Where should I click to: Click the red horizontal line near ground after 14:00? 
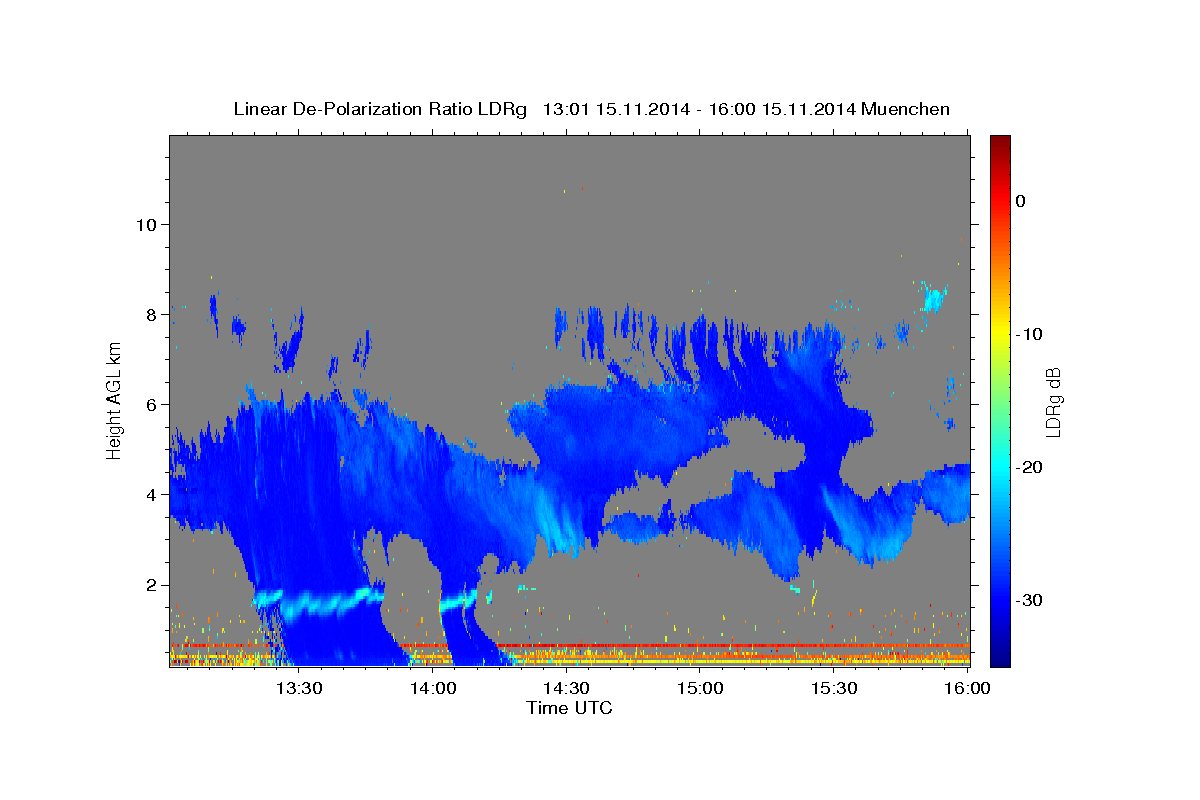(x=685, y=646)
